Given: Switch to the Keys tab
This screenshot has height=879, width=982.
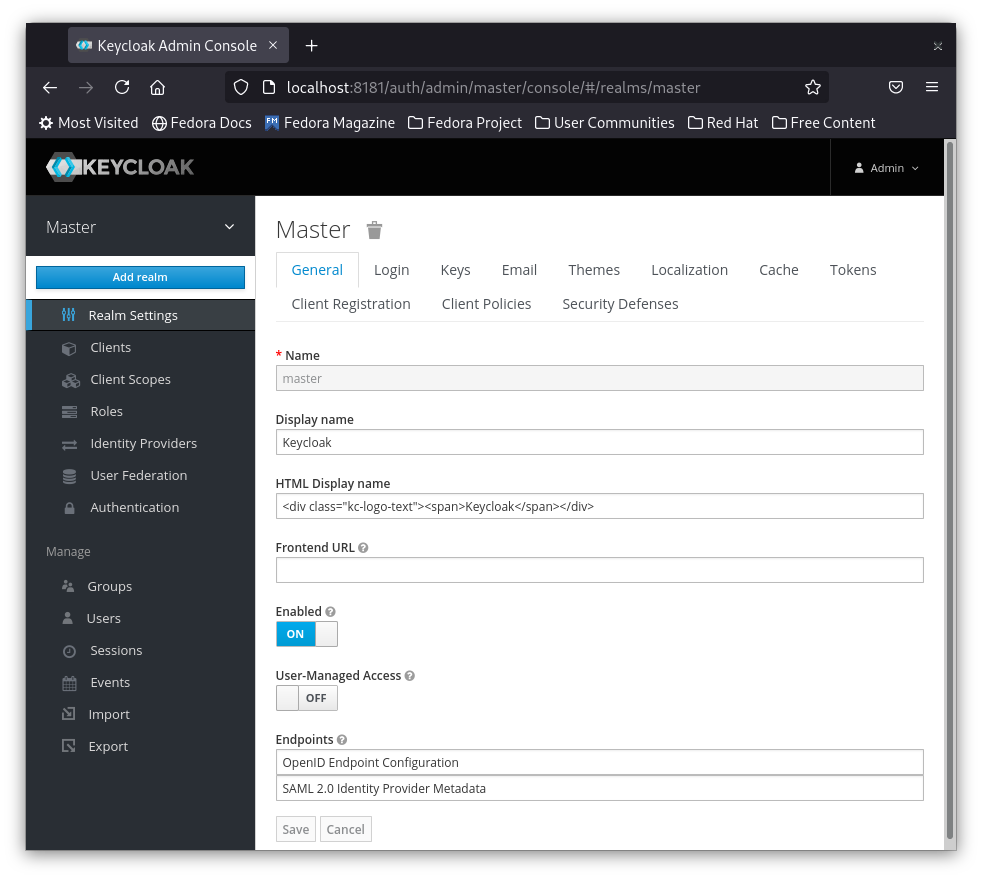Looking at the screenshot, I should 455,270.
